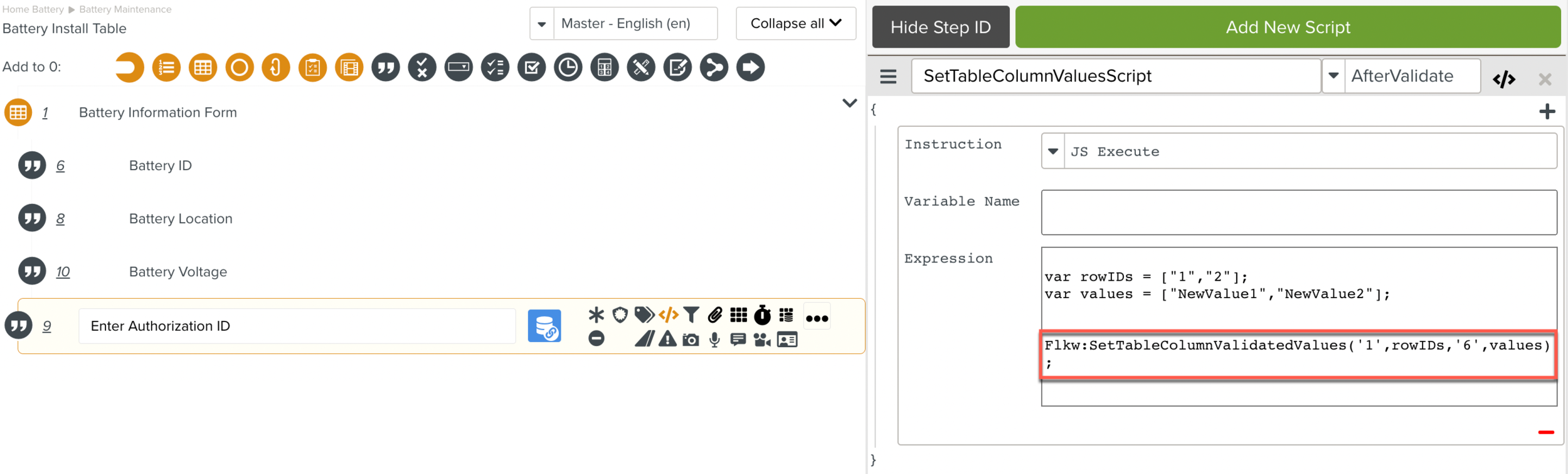The height and width of the screenshot is (474, 1568).
Task: Open the script hamburger menu
Action: pyautogui.click(x=888, y=77)
